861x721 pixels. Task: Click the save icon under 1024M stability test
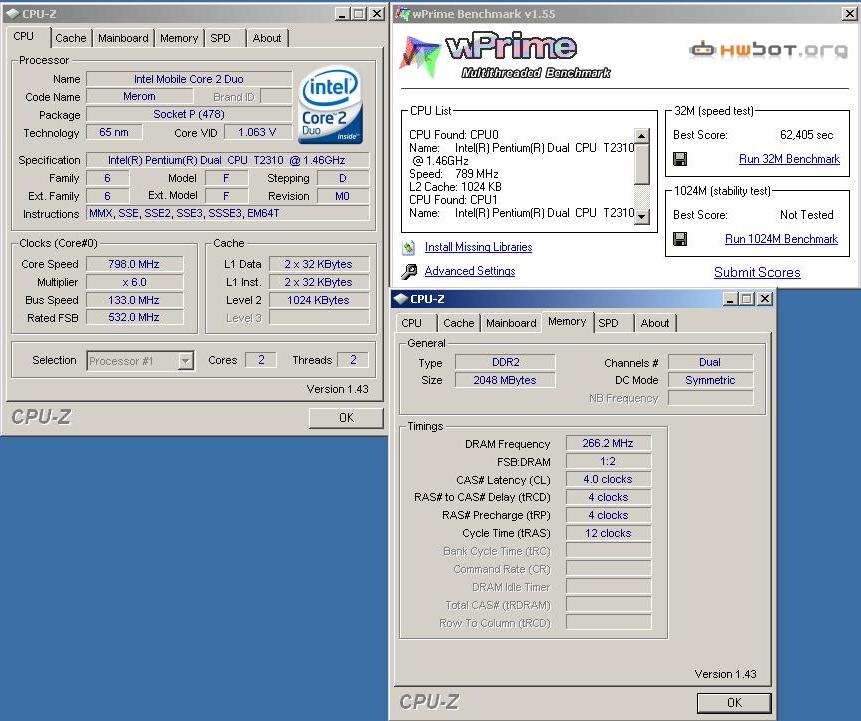(x=680, y=239)
